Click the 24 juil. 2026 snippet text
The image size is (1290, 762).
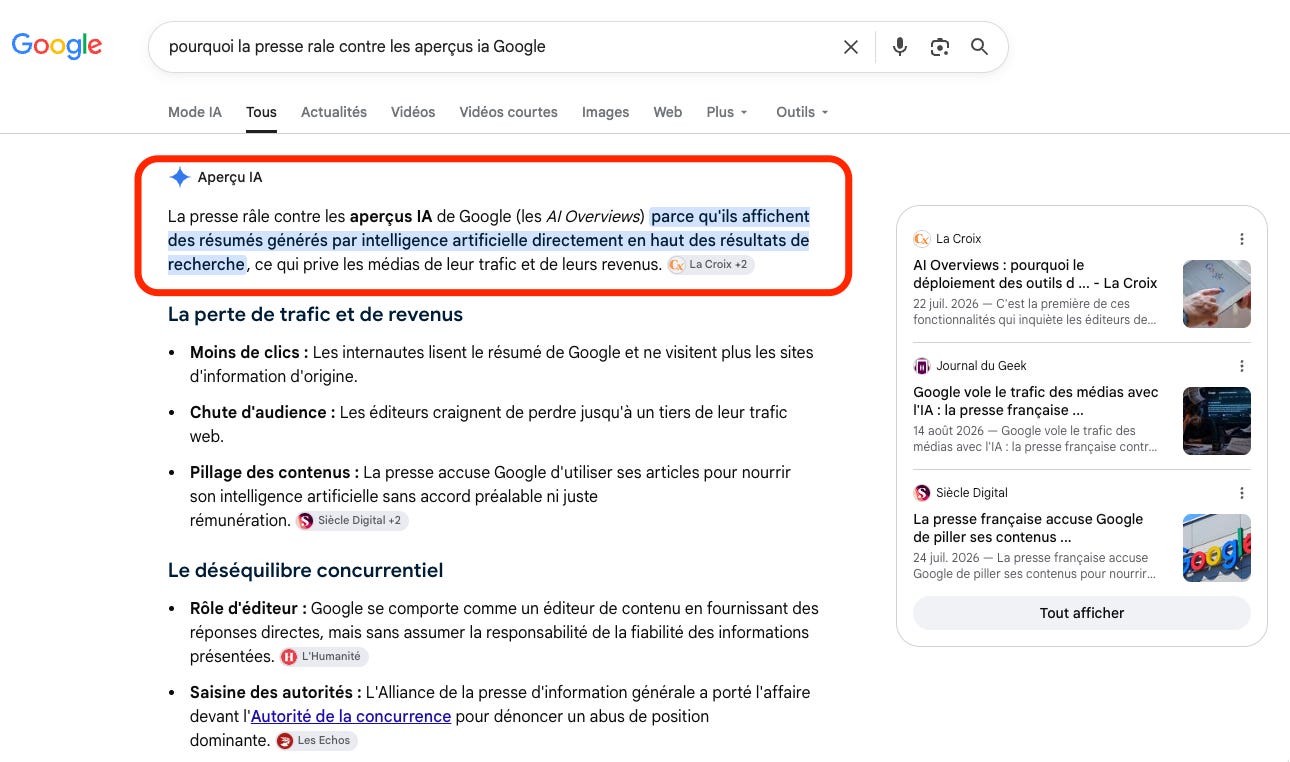tap(1035, 566)
